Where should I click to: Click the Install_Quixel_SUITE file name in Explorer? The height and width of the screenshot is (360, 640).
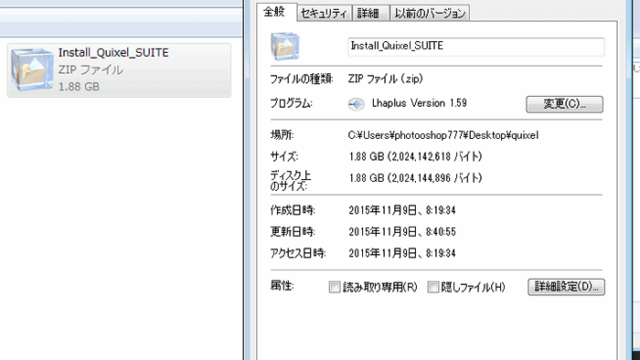coord(113,53)
